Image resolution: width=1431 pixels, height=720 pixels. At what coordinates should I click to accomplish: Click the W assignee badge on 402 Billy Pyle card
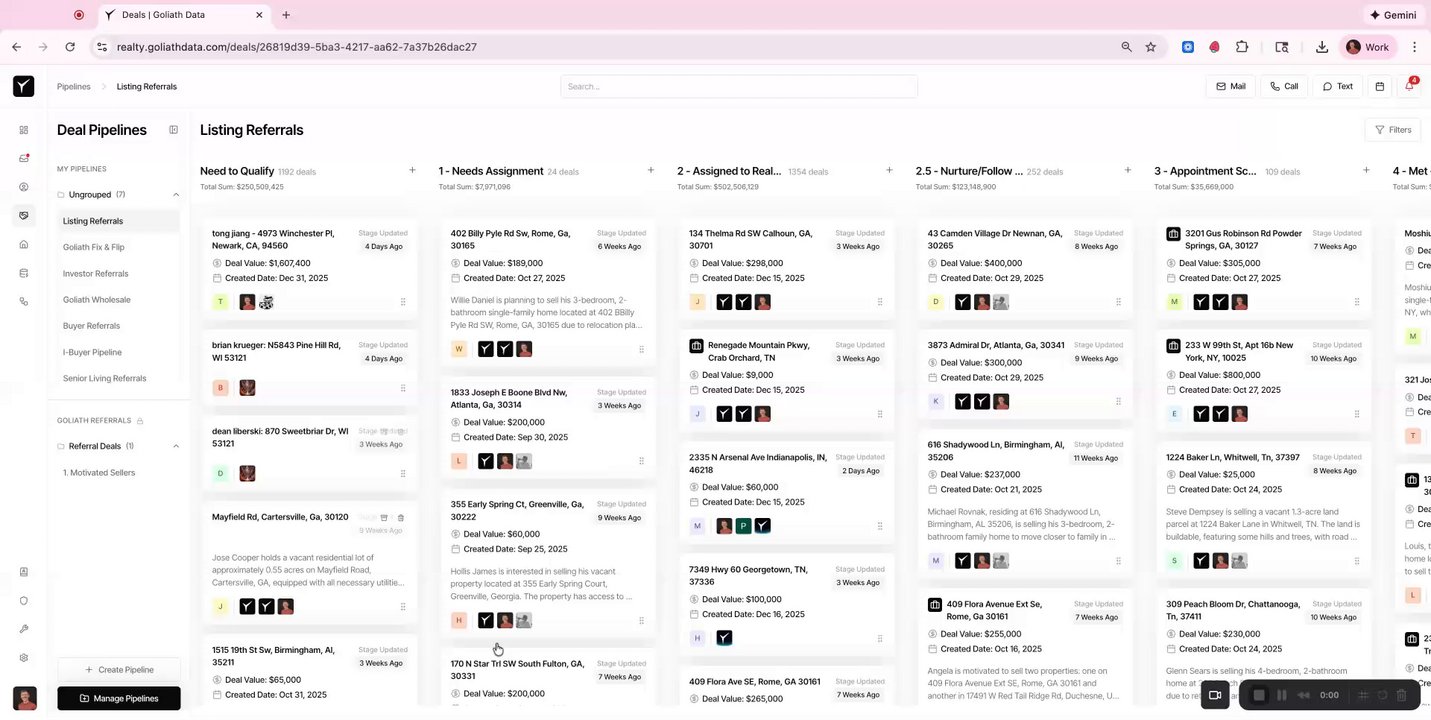click(x=459, y=349)
